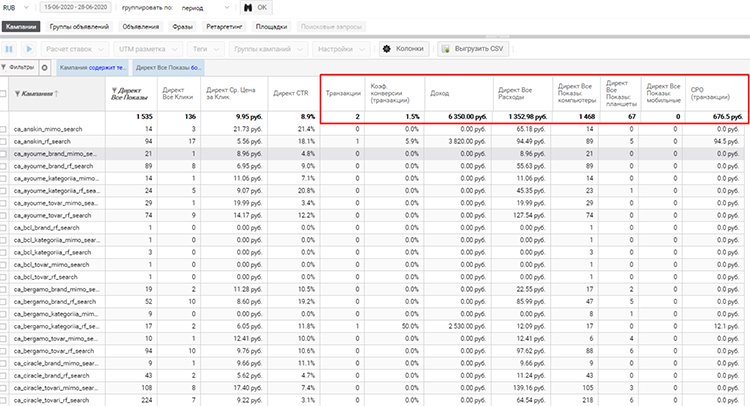The image size is (750, 406).
Task: Check the ca_ayoume_brand_rf_search row checkbox
Action: [3, 166]
